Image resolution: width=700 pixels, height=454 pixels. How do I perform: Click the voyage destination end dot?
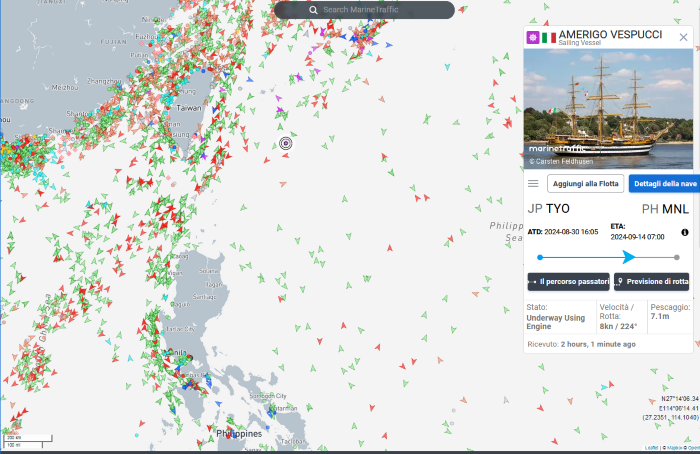click(x=677, y=257)
